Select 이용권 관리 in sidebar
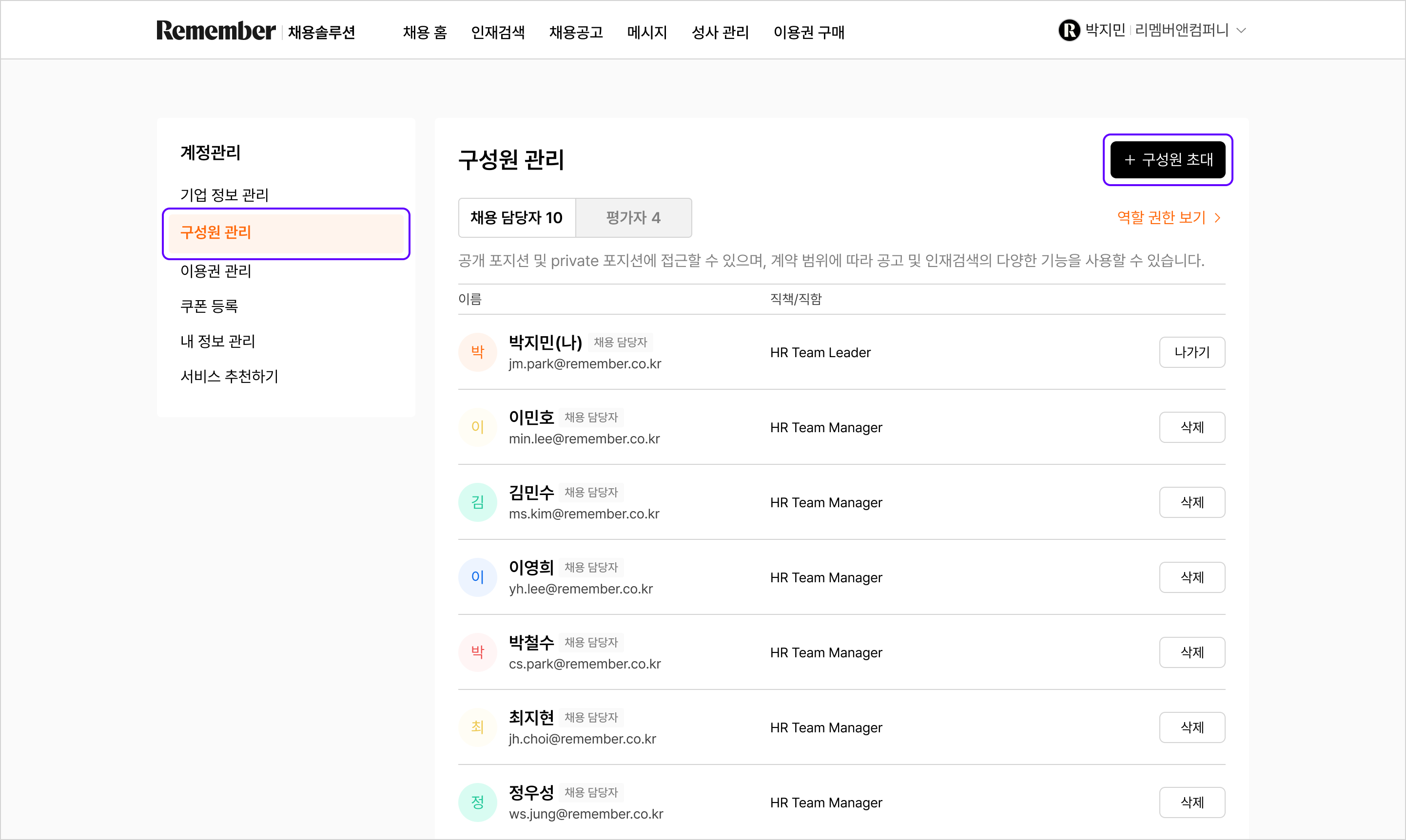The image size is (1406, 840). point(215,271)
